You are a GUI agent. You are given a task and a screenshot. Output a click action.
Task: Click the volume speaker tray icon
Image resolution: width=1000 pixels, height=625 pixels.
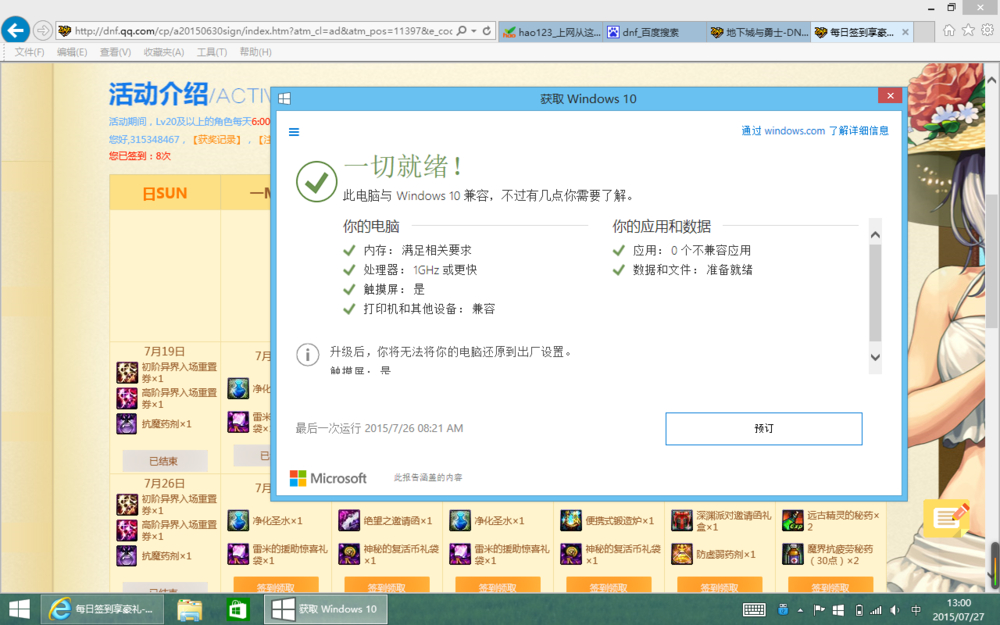pos(895,610)
